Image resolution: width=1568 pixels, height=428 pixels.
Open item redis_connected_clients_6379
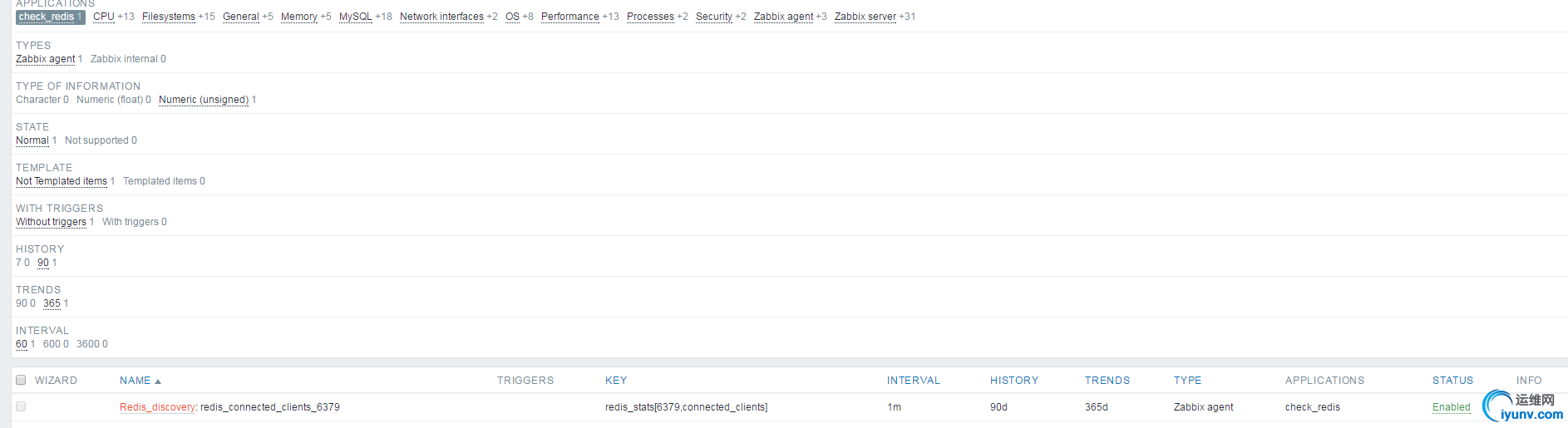(270, 407)
